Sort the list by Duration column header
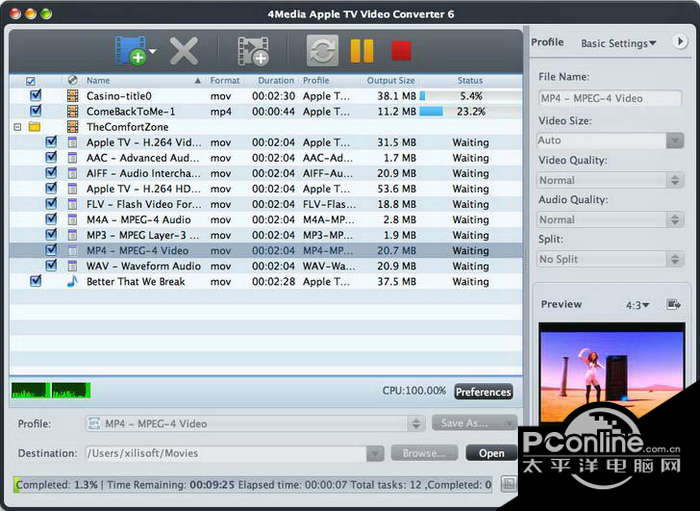This screenshot has height=511, width=700. click(276, 80)
